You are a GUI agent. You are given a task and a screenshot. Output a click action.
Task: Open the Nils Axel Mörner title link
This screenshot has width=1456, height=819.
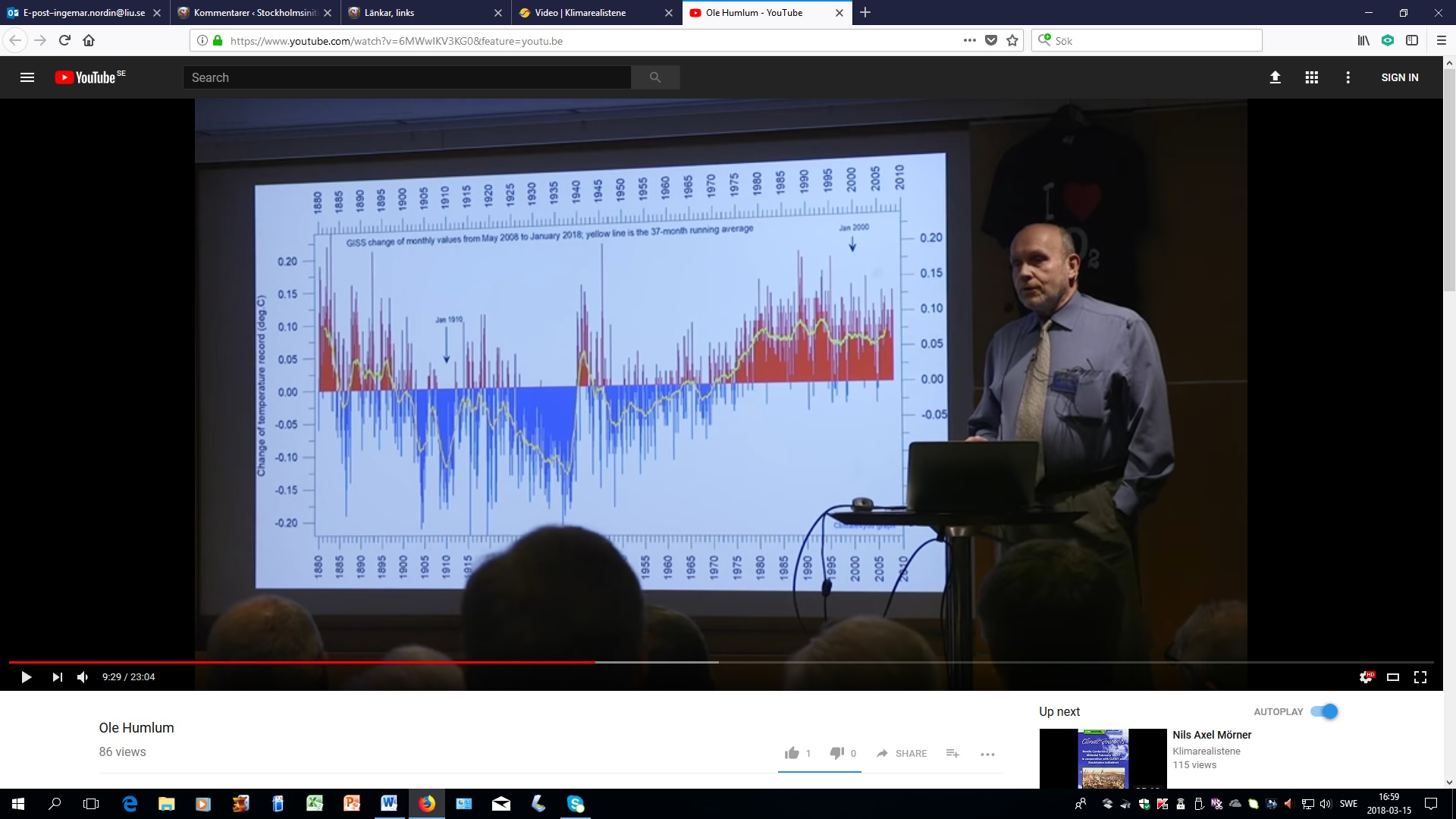point(1212,735)
